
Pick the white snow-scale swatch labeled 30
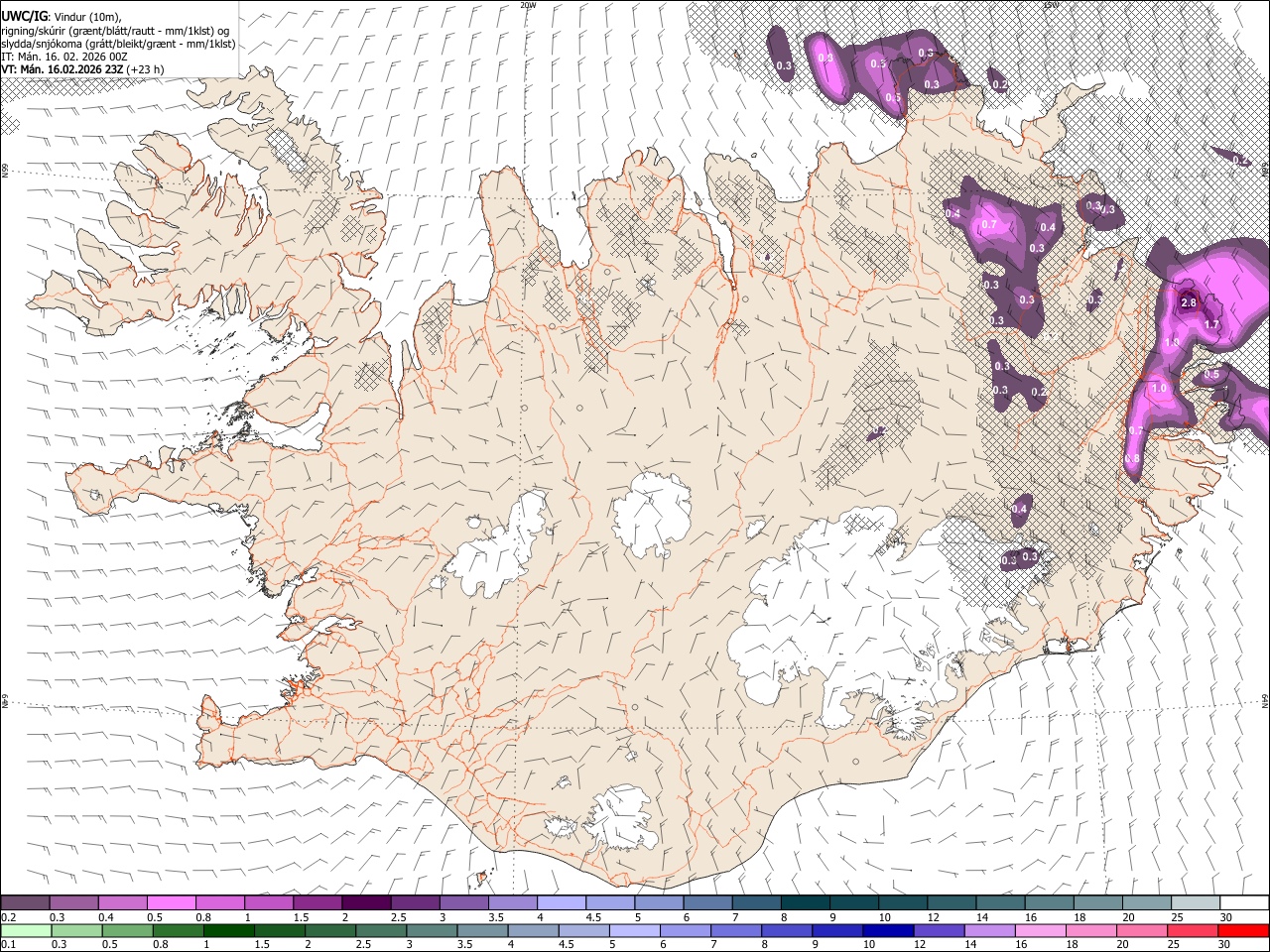pos(1242,903)
